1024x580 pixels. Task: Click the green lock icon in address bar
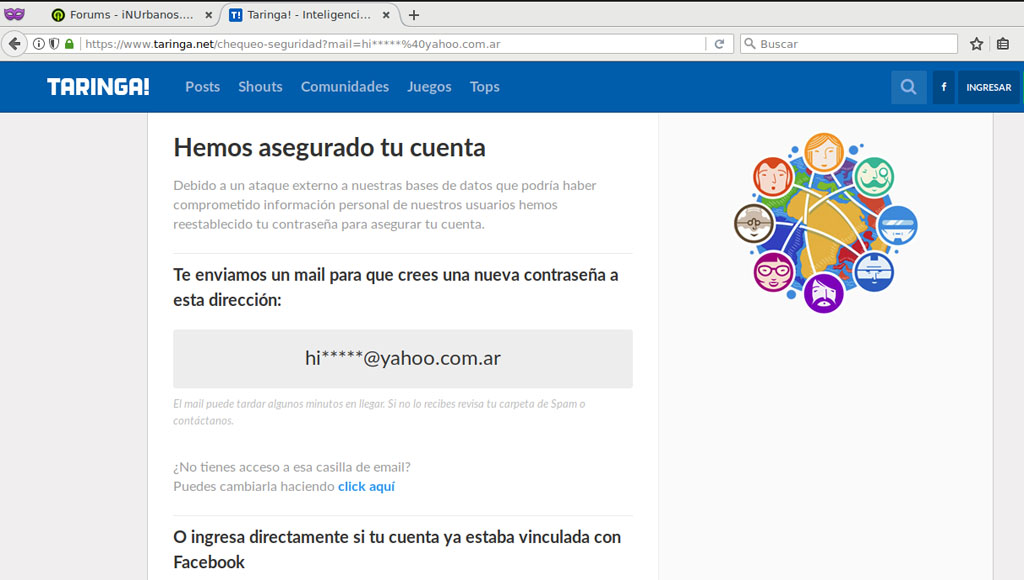coord(67,43)
